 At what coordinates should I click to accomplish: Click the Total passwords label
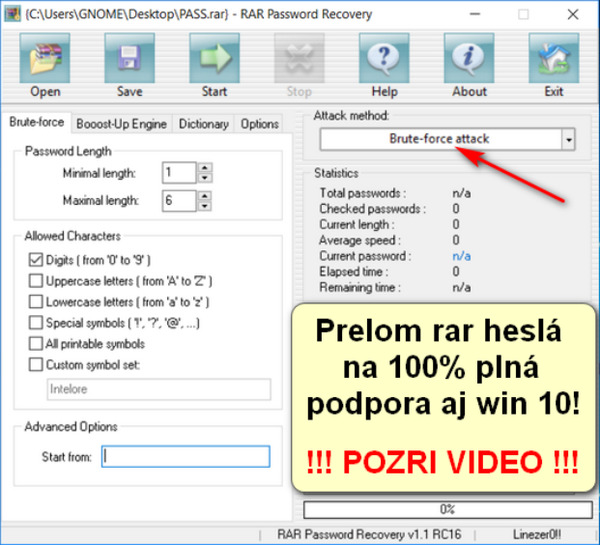click(x=363, y=193)
